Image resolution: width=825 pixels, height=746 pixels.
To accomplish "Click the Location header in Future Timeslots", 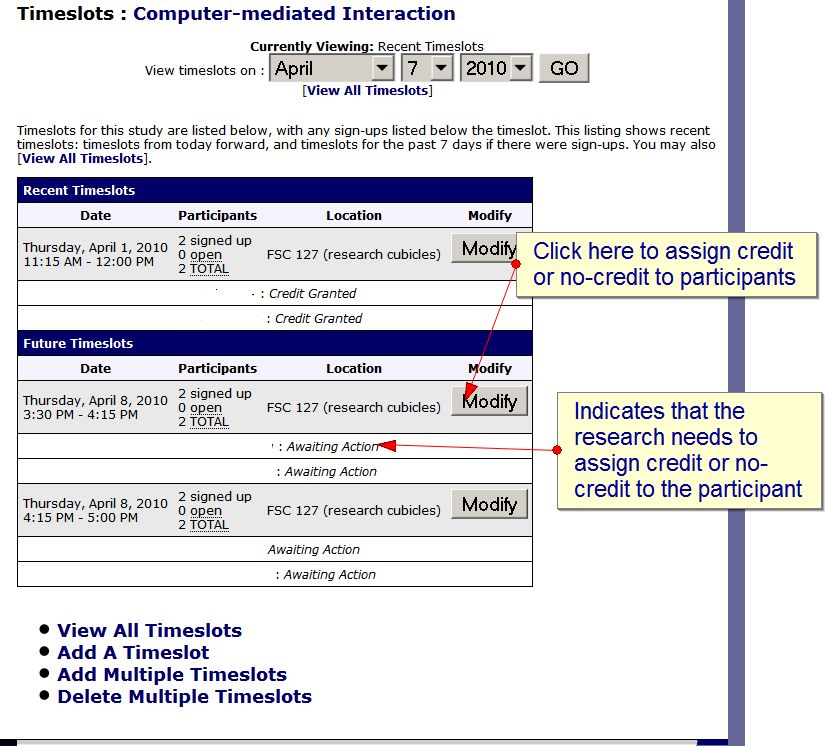I will (354, 369).
